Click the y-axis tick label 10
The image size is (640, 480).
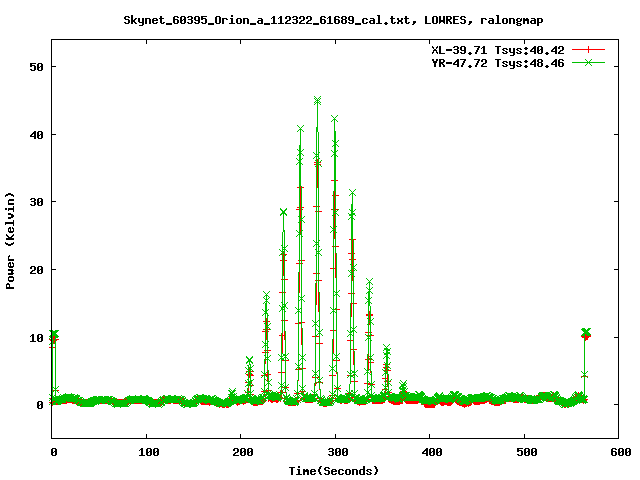36,338
